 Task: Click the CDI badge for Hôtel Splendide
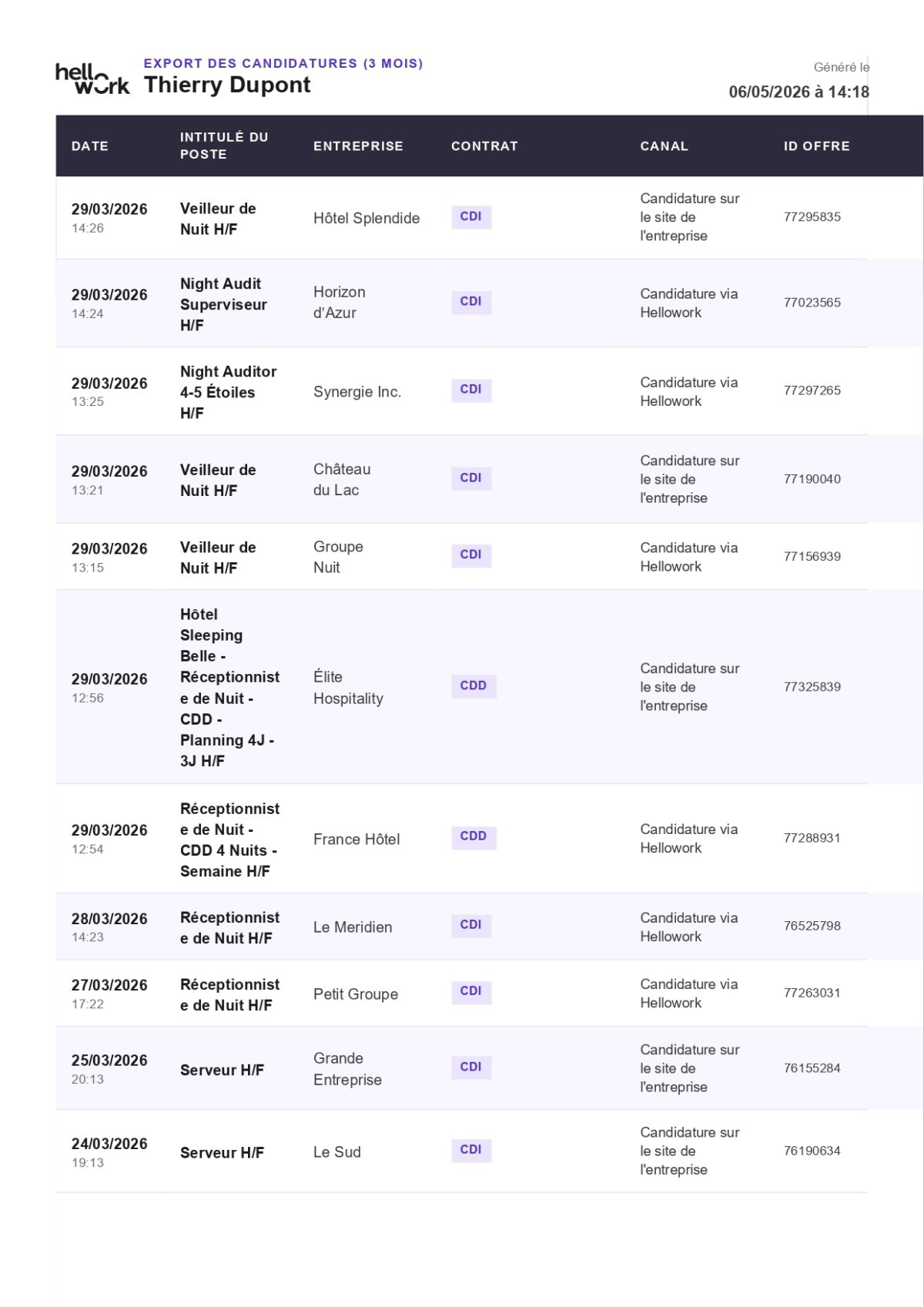tap(471, 216)
